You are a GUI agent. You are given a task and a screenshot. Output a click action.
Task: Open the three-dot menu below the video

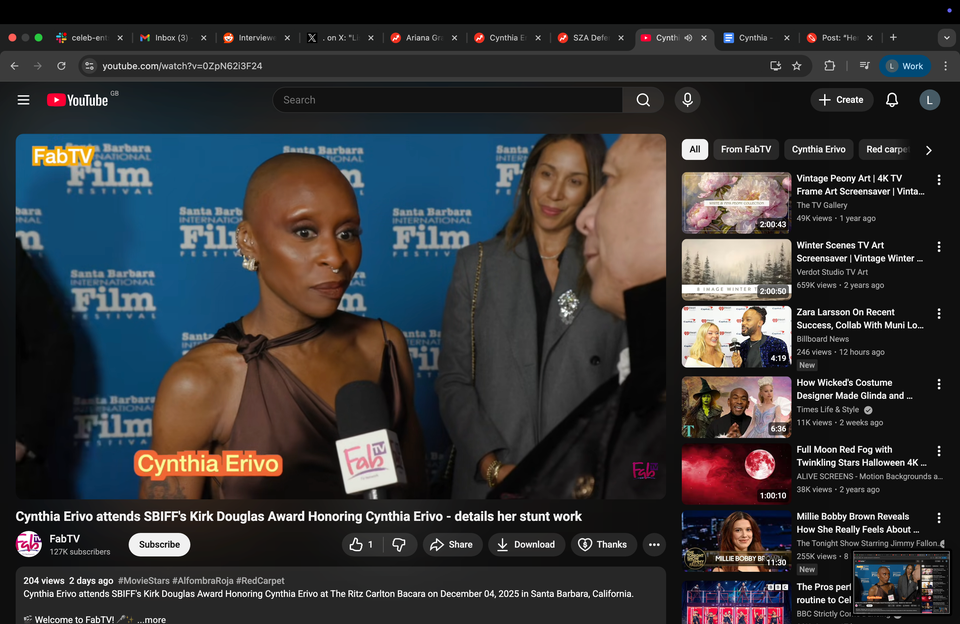click(654, 545)
